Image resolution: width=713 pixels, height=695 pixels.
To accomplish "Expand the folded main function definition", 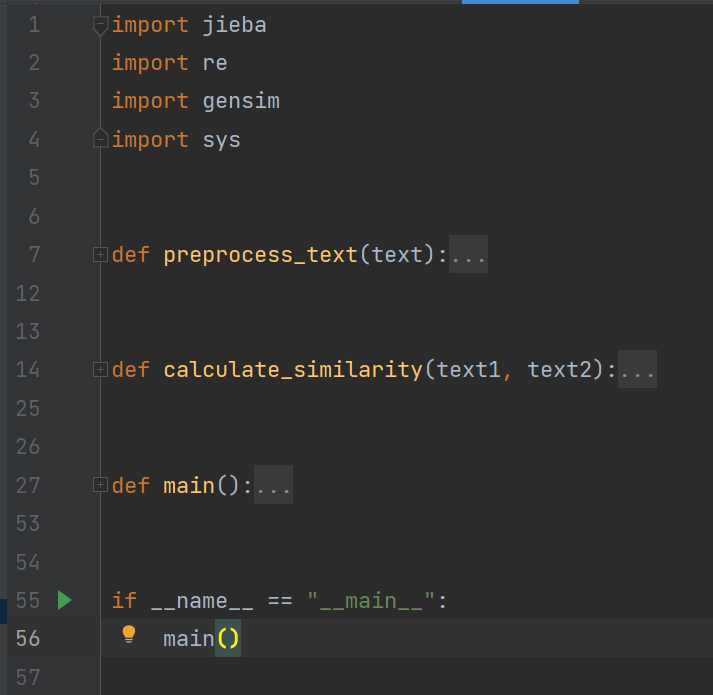I will pyautogui.click(x=99, y=485).
